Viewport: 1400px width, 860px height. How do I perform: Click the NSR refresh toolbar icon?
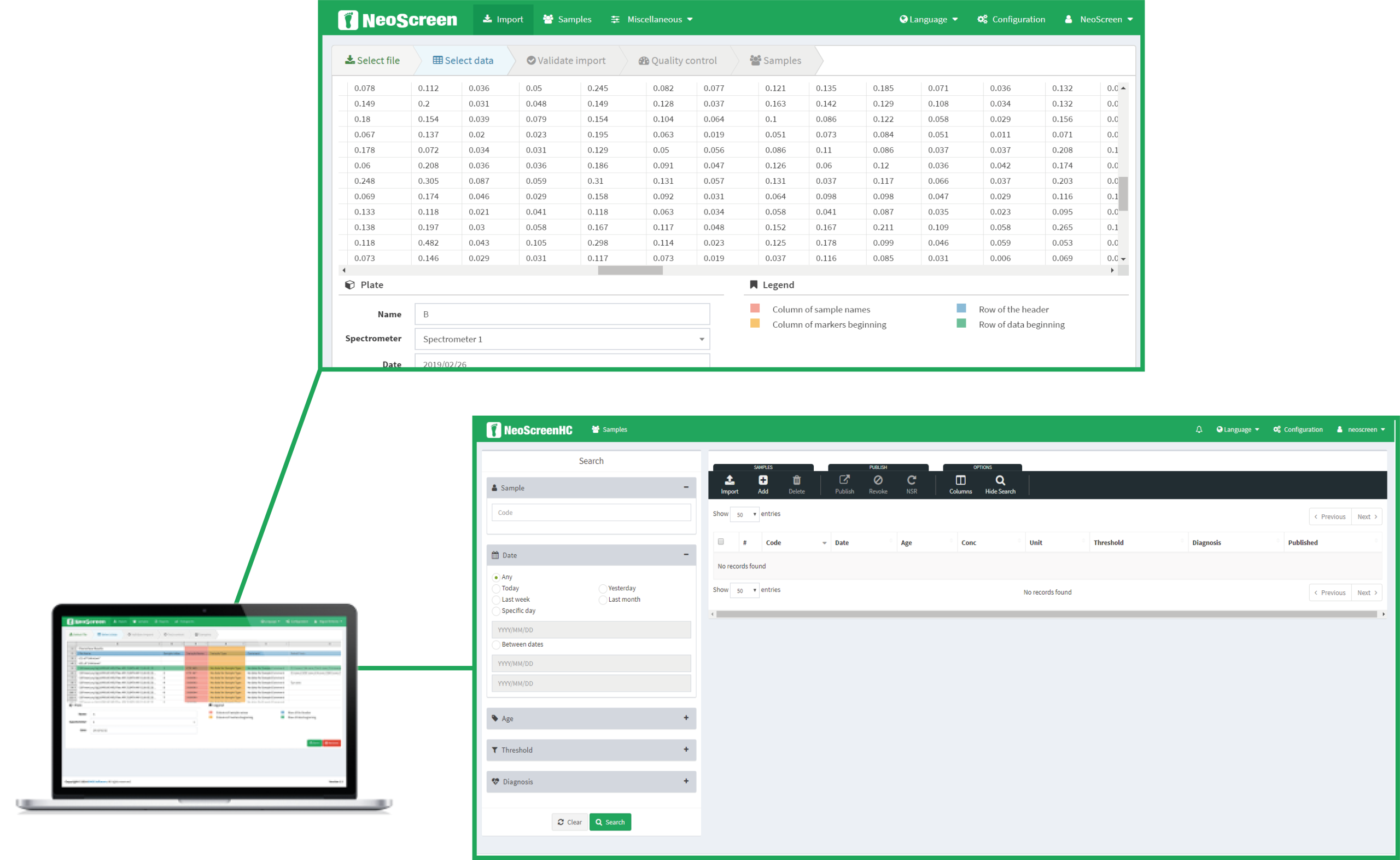click(911, 485)
